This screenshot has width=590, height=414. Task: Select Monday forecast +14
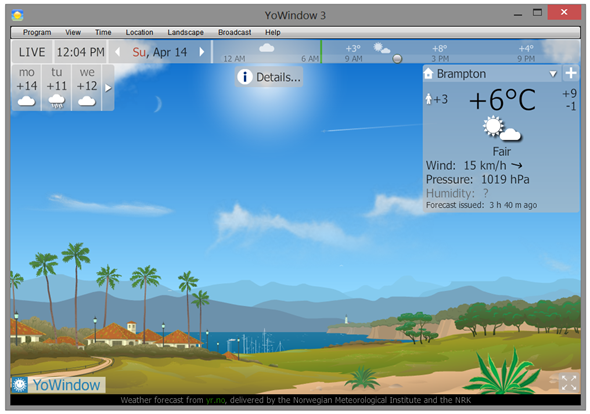click(27, 88)
